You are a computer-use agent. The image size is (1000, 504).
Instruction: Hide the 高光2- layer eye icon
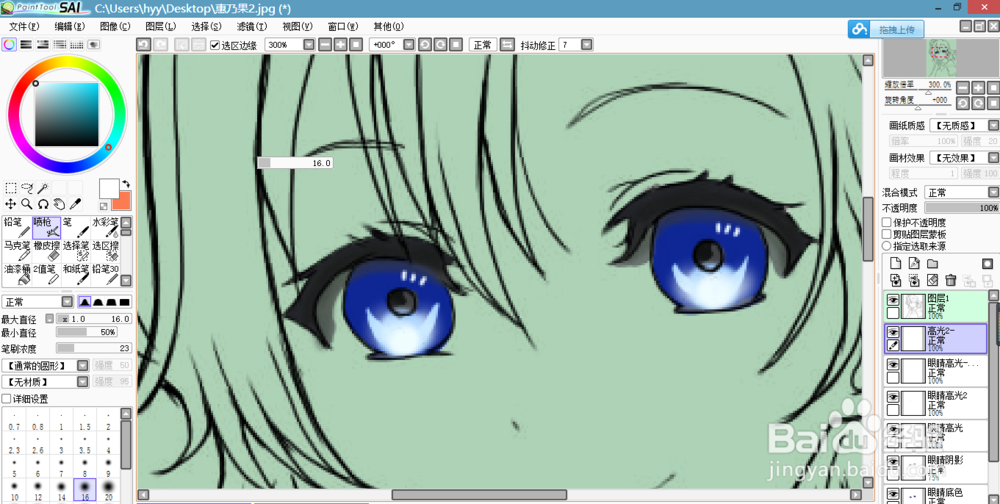(x=893, y=332)
